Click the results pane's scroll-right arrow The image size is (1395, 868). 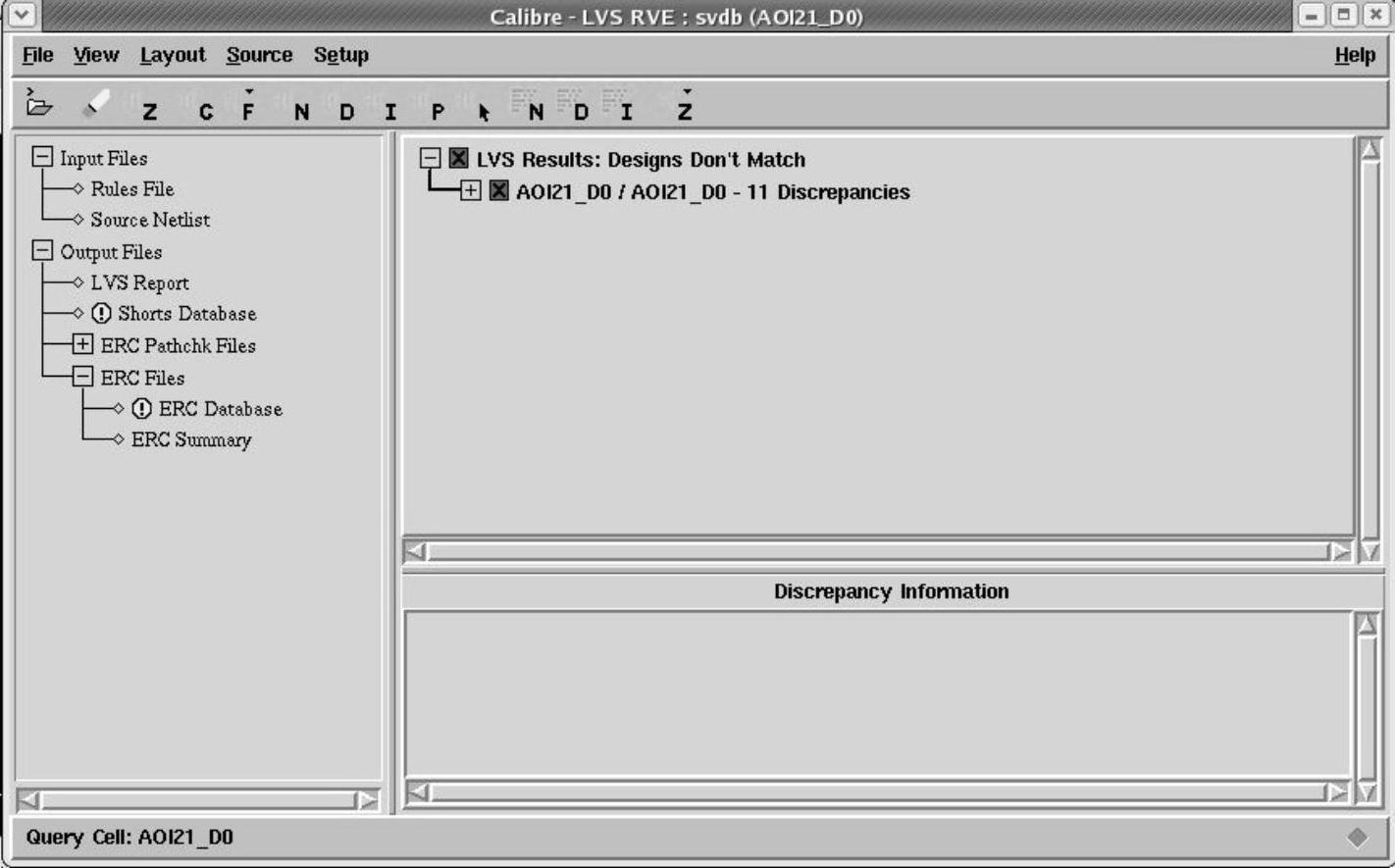click(x=1340, y=551)
